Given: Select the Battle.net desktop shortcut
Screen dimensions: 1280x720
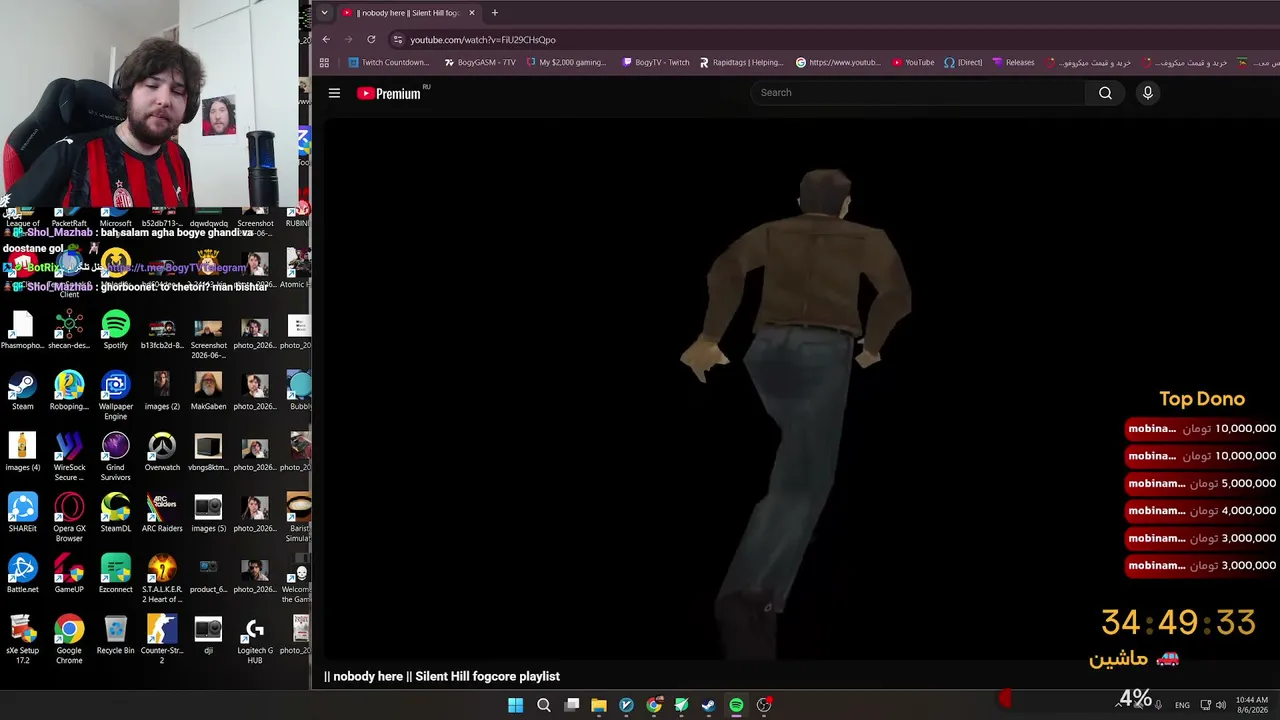Looking at the screenshot, I should point(22,575).
